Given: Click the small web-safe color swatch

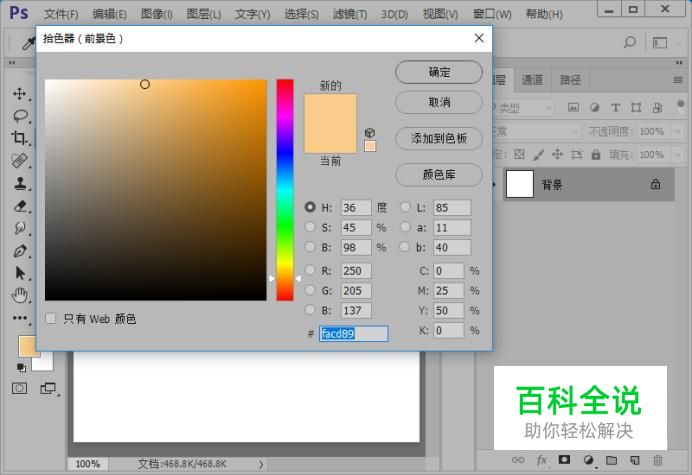Looking at the screenshot, I should click(370, 146).
